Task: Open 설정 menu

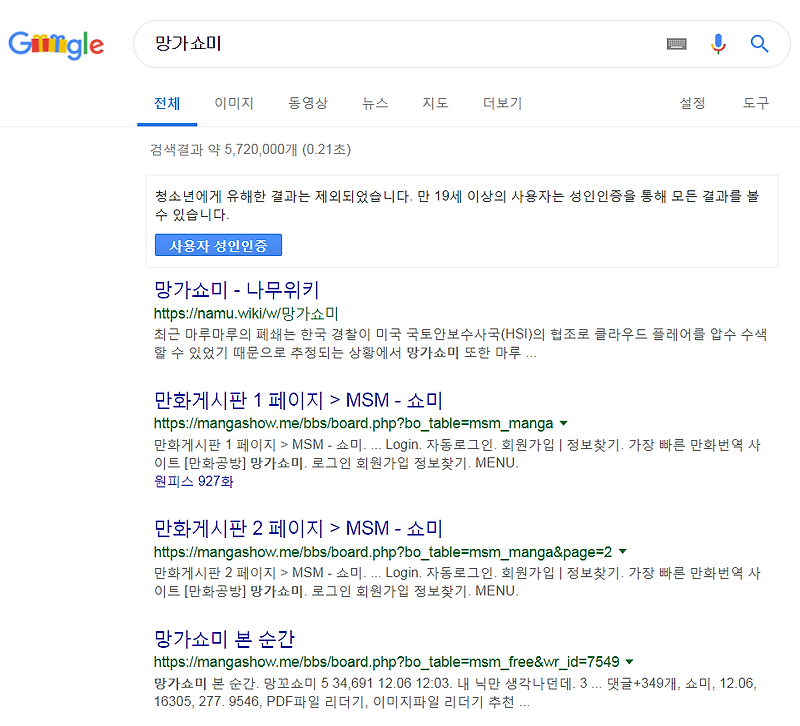Action: 692,104
